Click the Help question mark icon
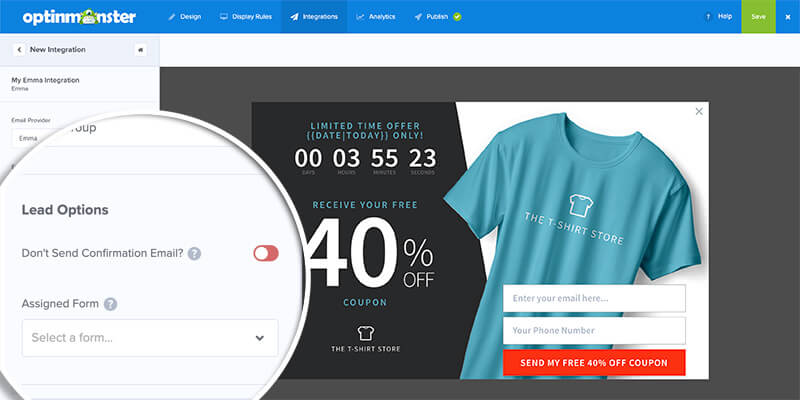The width and height of the screenshot is (800, 400). pos(708,17)
